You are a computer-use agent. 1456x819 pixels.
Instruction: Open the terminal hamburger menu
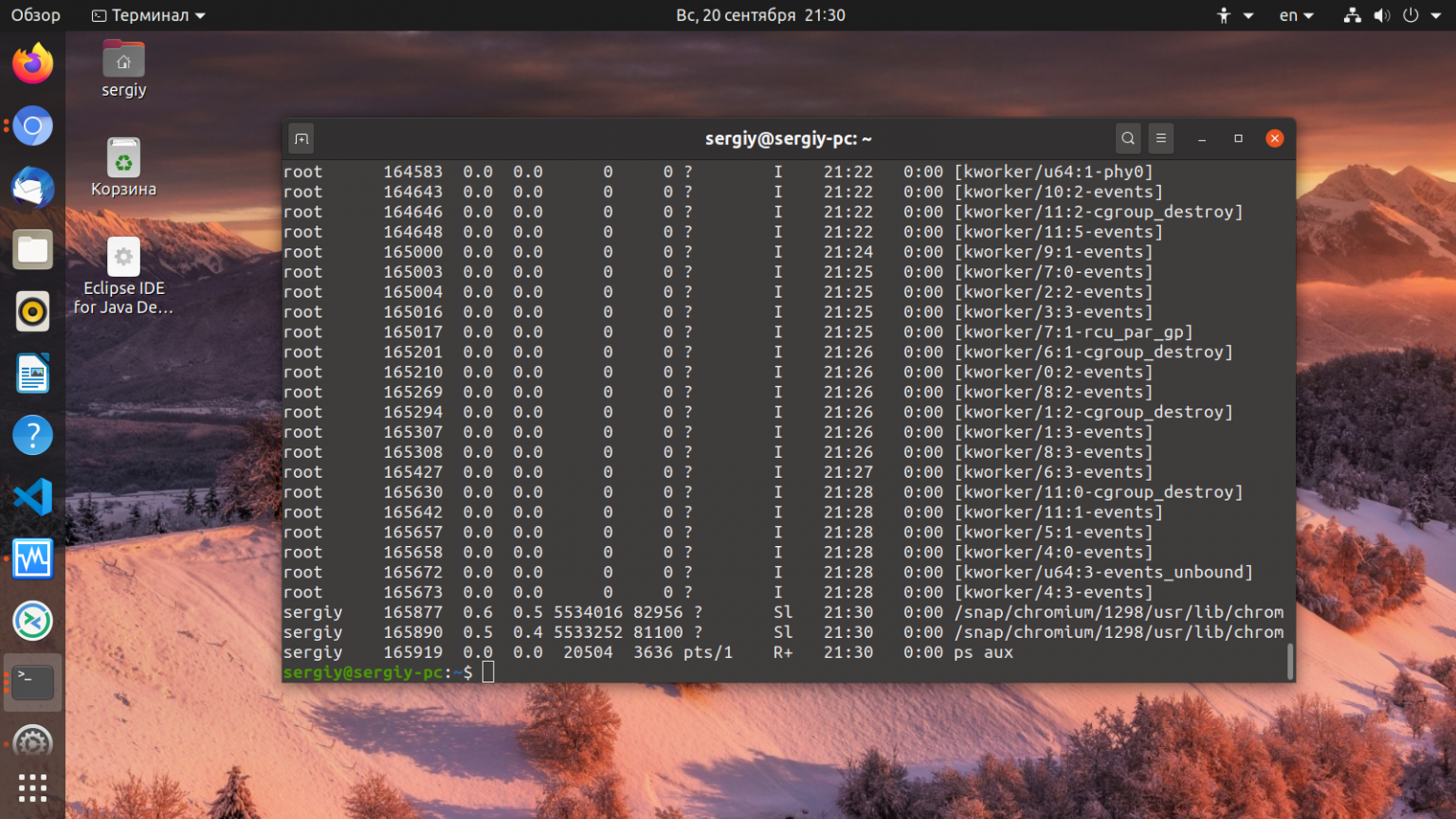1161,138
